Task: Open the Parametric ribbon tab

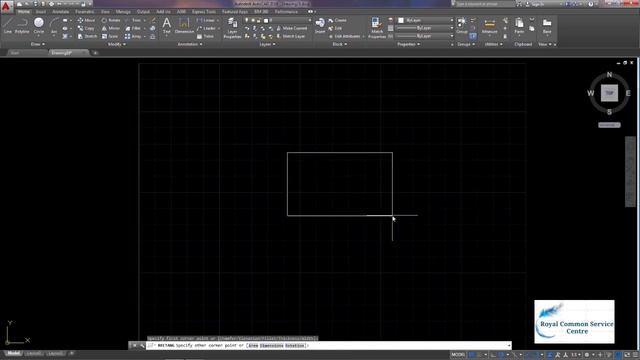Action: click(84, 12)
